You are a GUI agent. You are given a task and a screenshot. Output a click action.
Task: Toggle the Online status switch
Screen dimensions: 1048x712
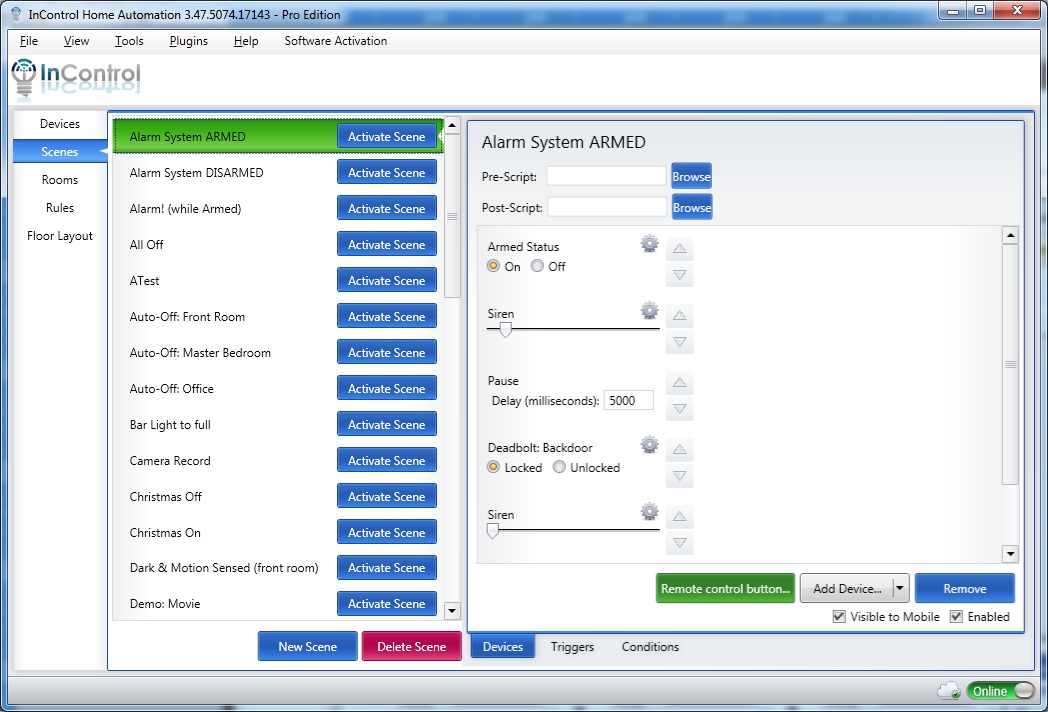(1001, 691)
